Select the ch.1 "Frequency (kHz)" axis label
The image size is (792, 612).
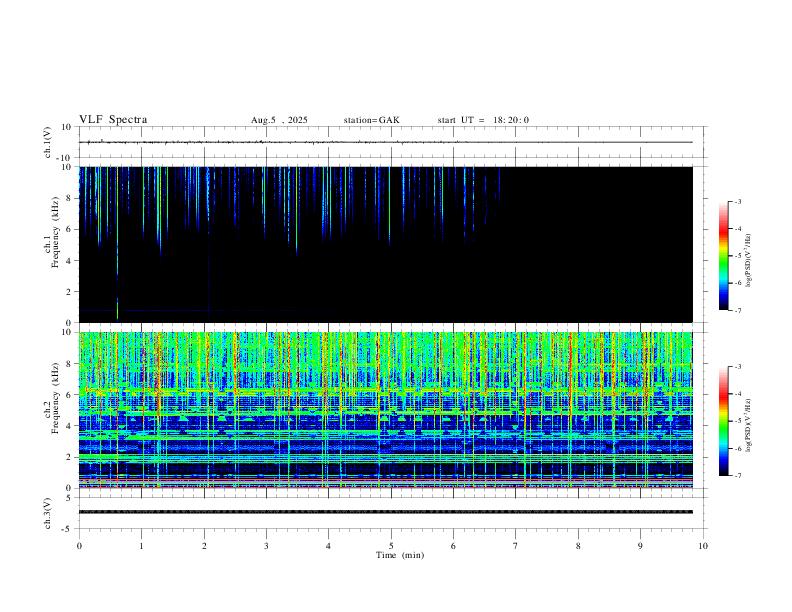[55, 232]
